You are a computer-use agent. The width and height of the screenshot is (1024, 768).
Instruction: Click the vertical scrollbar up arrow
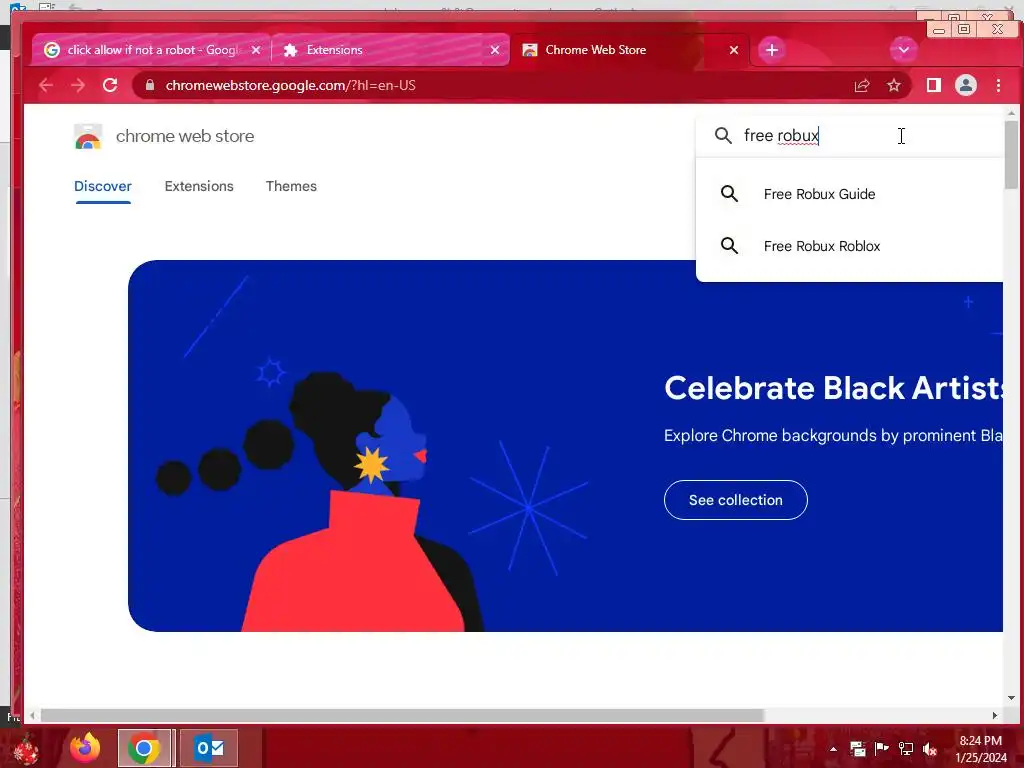pyautogui.click(x=1010, y=112)
